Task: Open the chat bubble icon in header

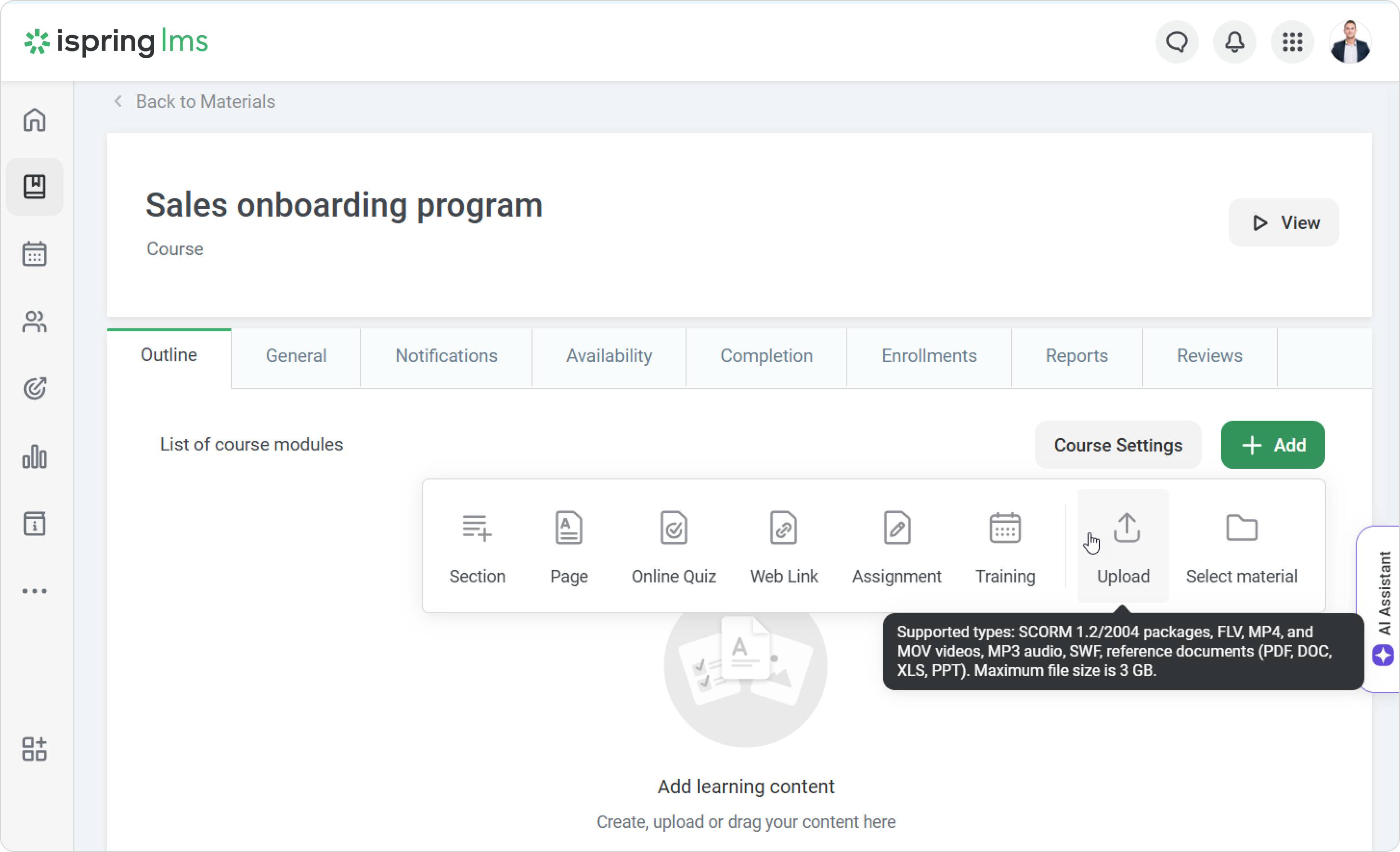Action: click(1177, 42)
